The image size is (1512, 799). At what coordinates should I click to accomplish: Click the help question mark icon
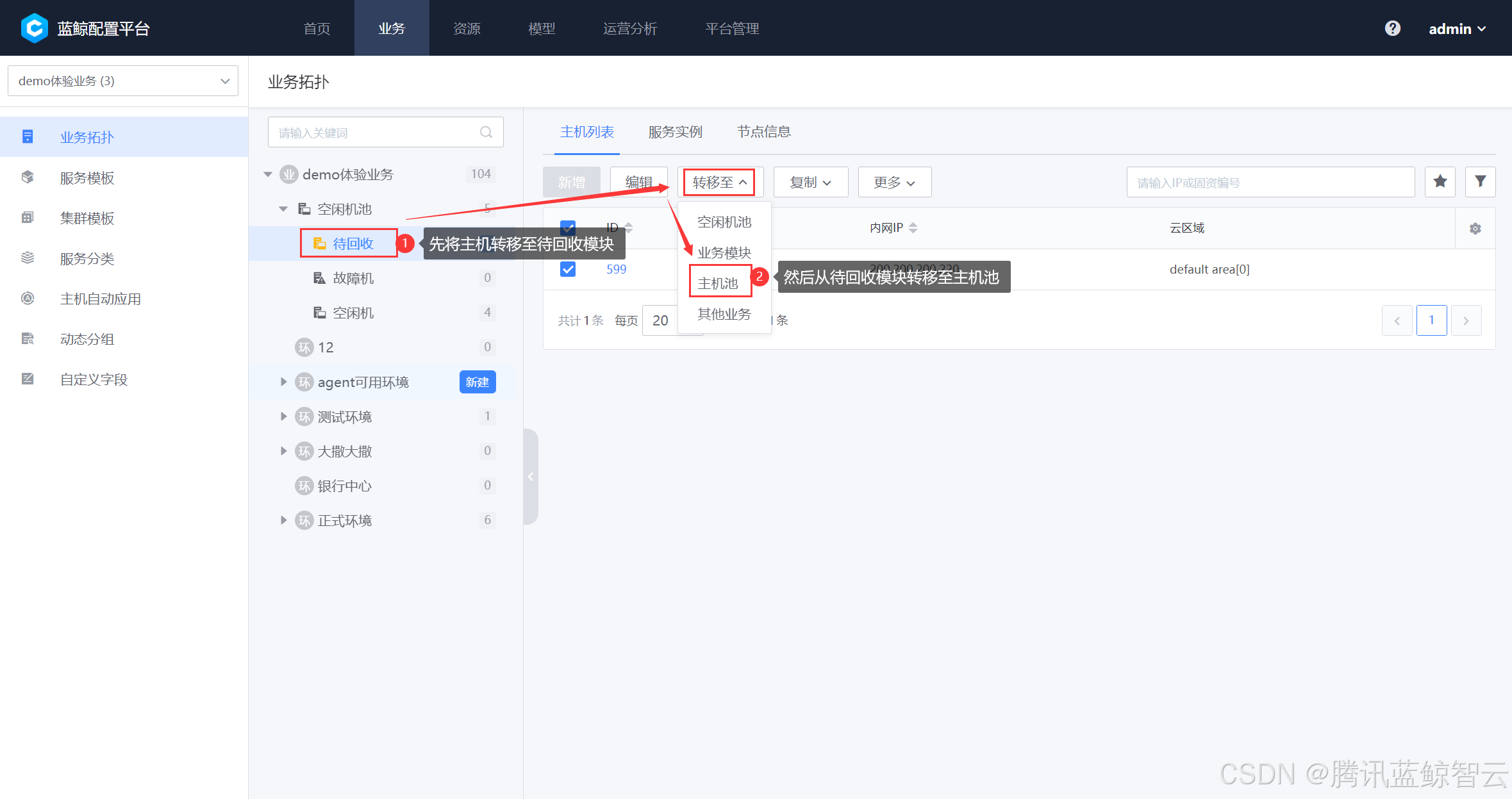click(x=1392, y=28)
